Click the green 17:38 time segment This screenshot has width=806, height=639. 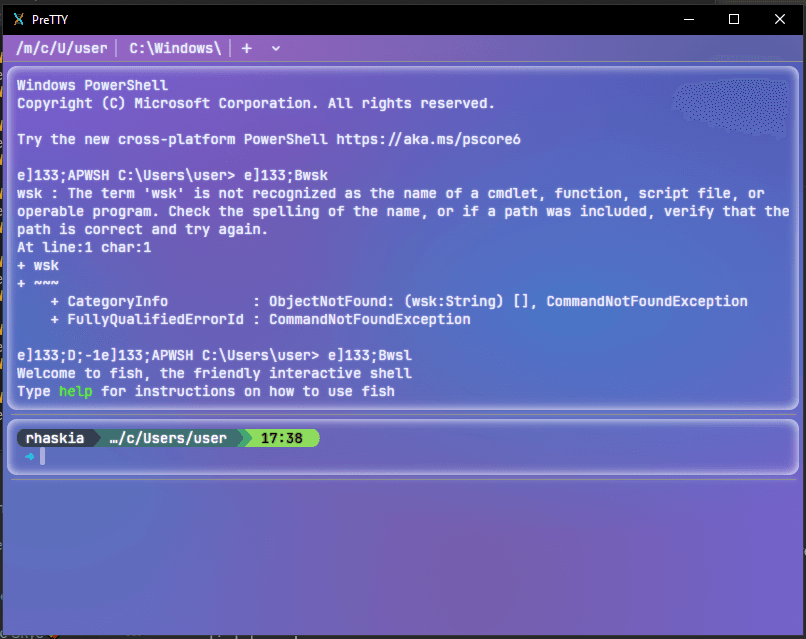(282, 438)
